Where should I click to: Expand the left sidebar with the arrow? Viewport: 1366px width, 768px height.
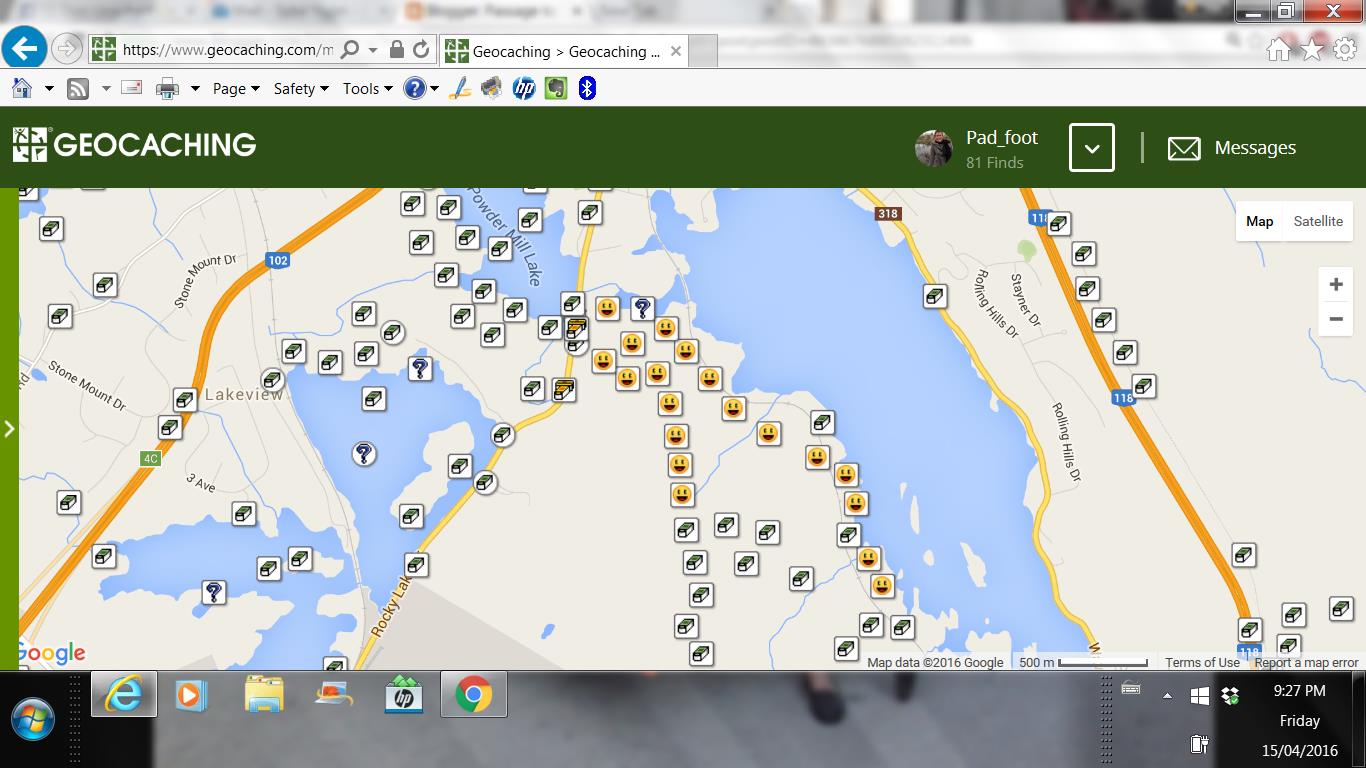[x=9, y=429]
